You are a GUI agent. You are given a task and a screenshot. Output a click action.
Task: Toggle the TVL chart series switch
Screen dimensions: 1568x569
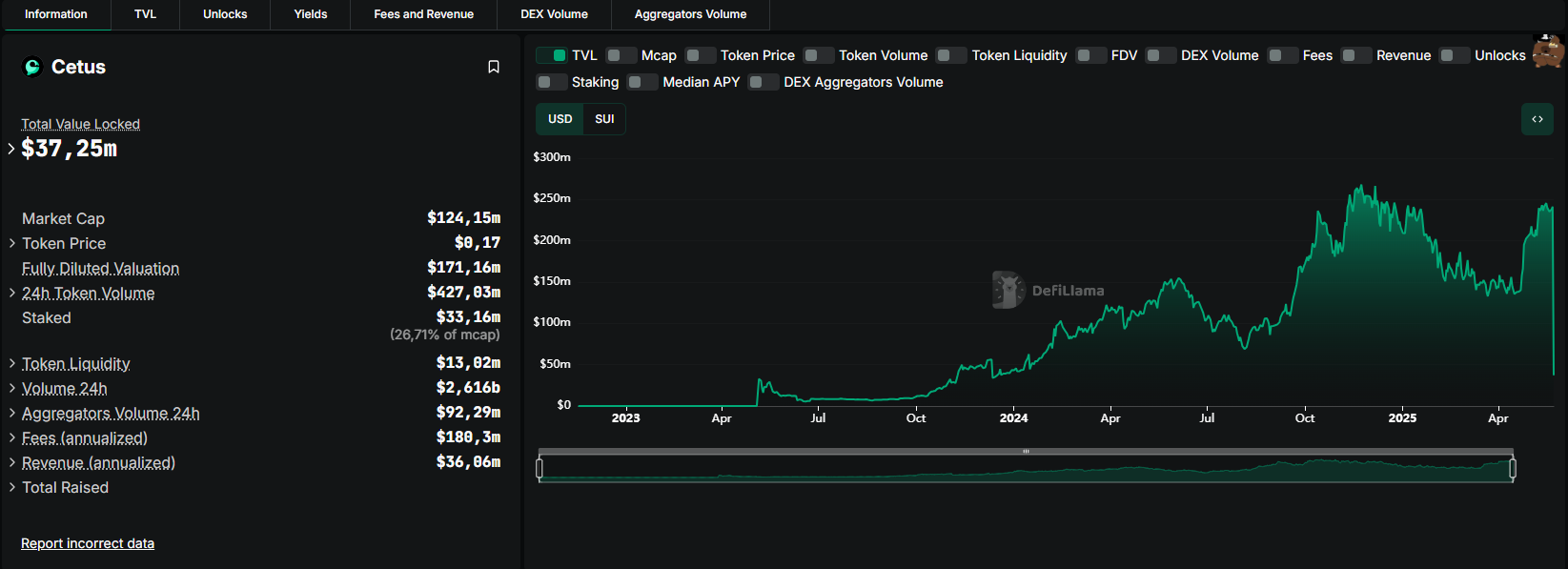(x=552, y=55)
